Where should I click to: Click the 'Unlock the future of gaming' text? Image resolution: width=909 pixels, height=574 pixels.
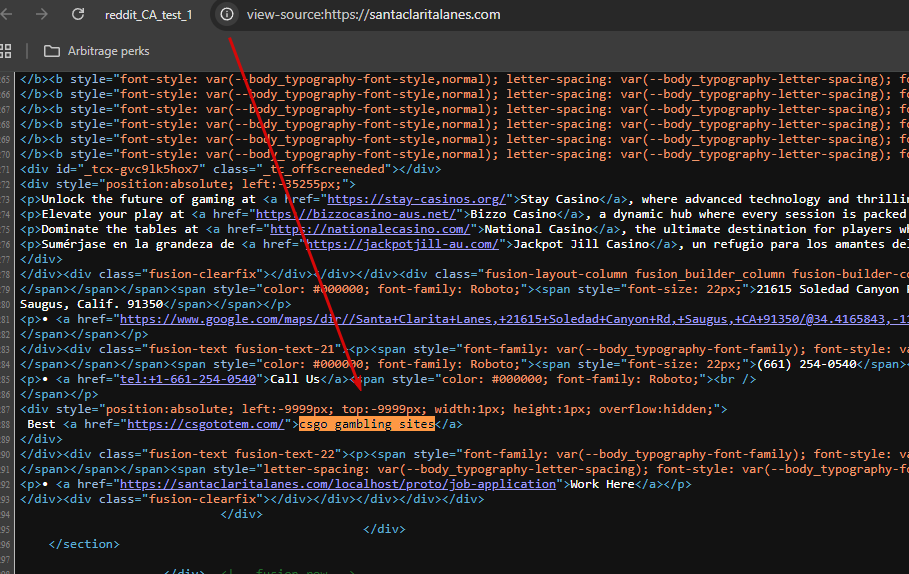(137, 199)
